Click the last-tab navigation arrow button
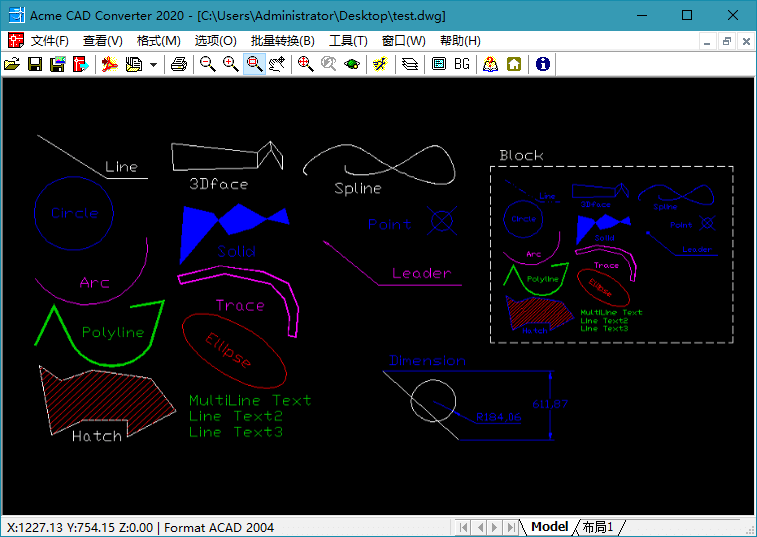 (511, 527)
